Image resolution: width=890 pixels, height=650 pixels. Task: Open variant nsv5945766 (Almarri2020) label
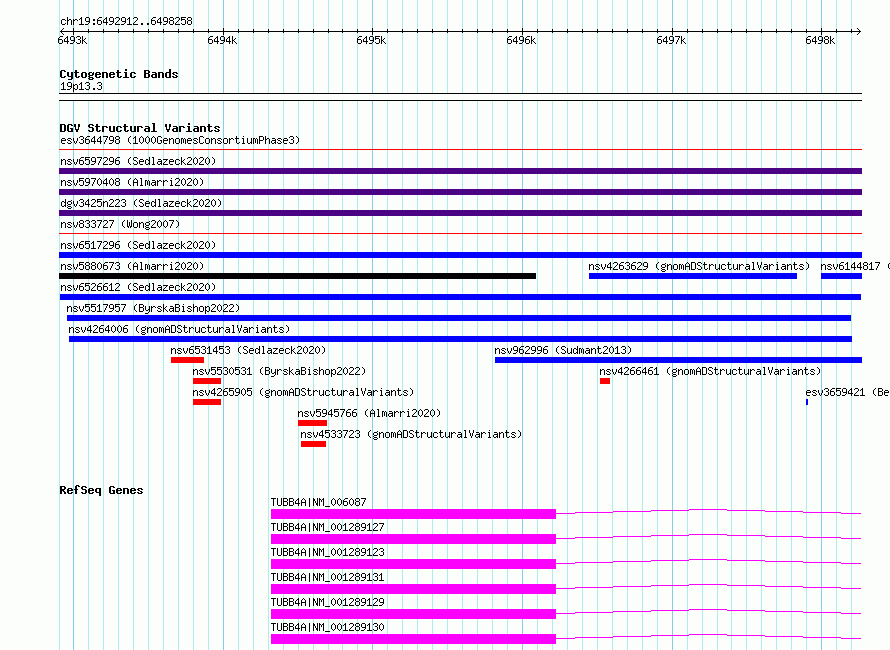(370, 413)
